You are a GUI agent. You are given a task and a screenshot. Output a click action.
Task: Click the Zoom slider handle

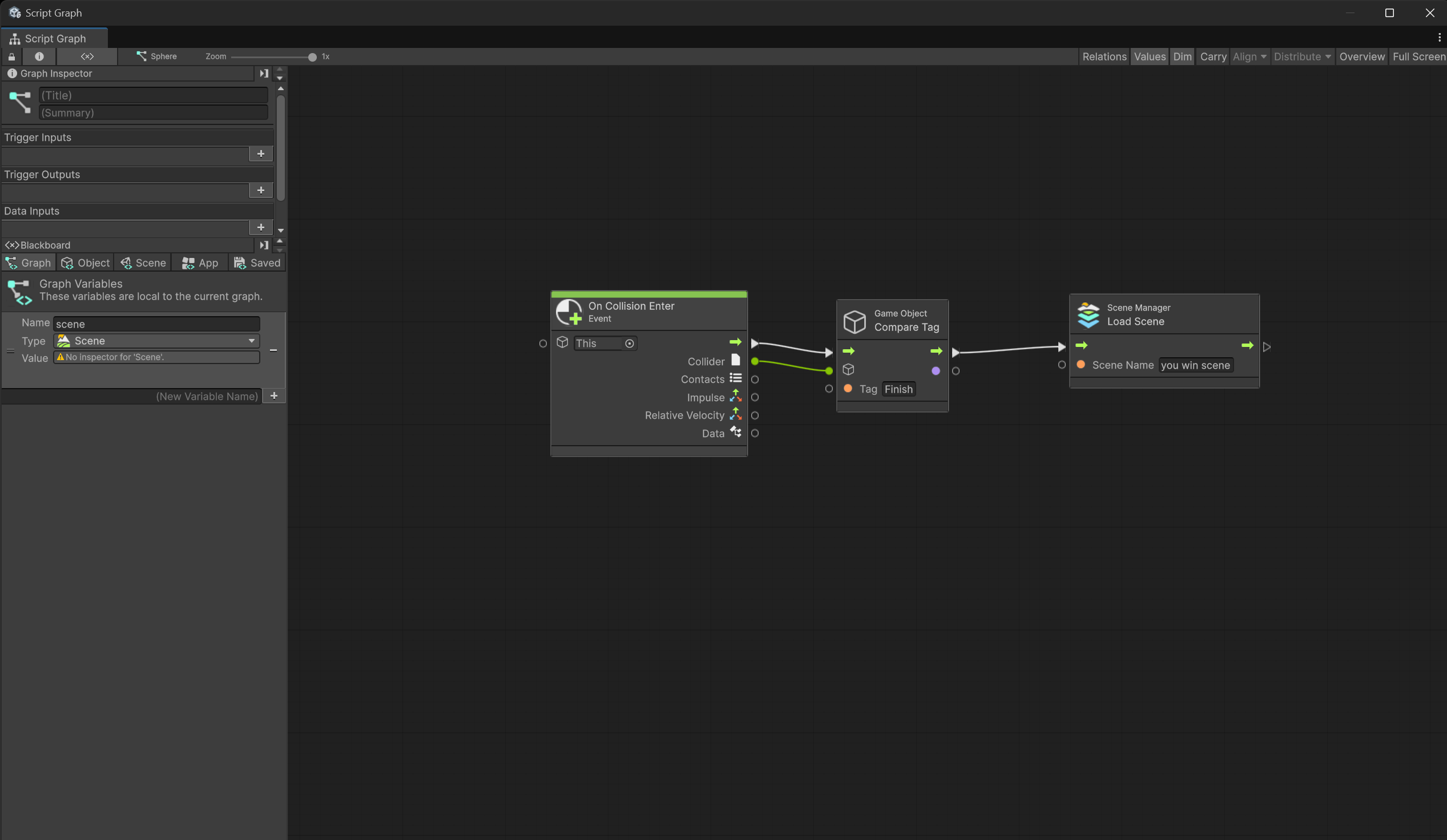312,57
